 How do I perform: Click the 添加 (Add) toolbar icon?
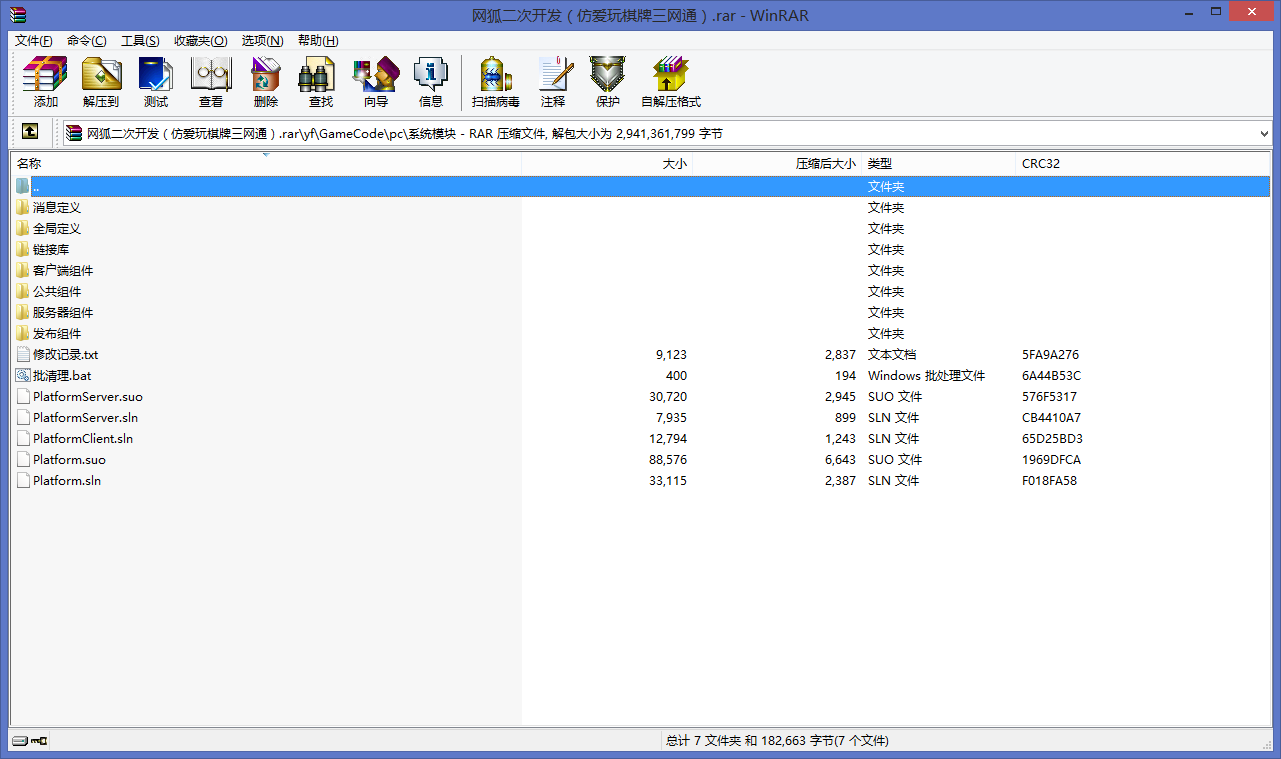point(45,82)
